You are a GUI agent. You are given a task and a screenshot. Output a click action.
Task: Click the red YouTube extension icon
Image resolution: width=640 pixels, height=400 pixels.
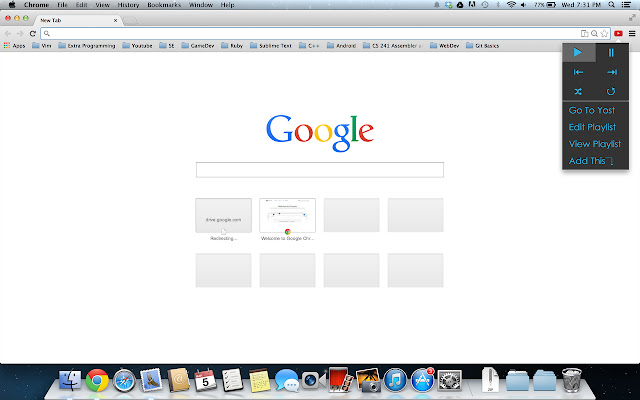point(618,33)
